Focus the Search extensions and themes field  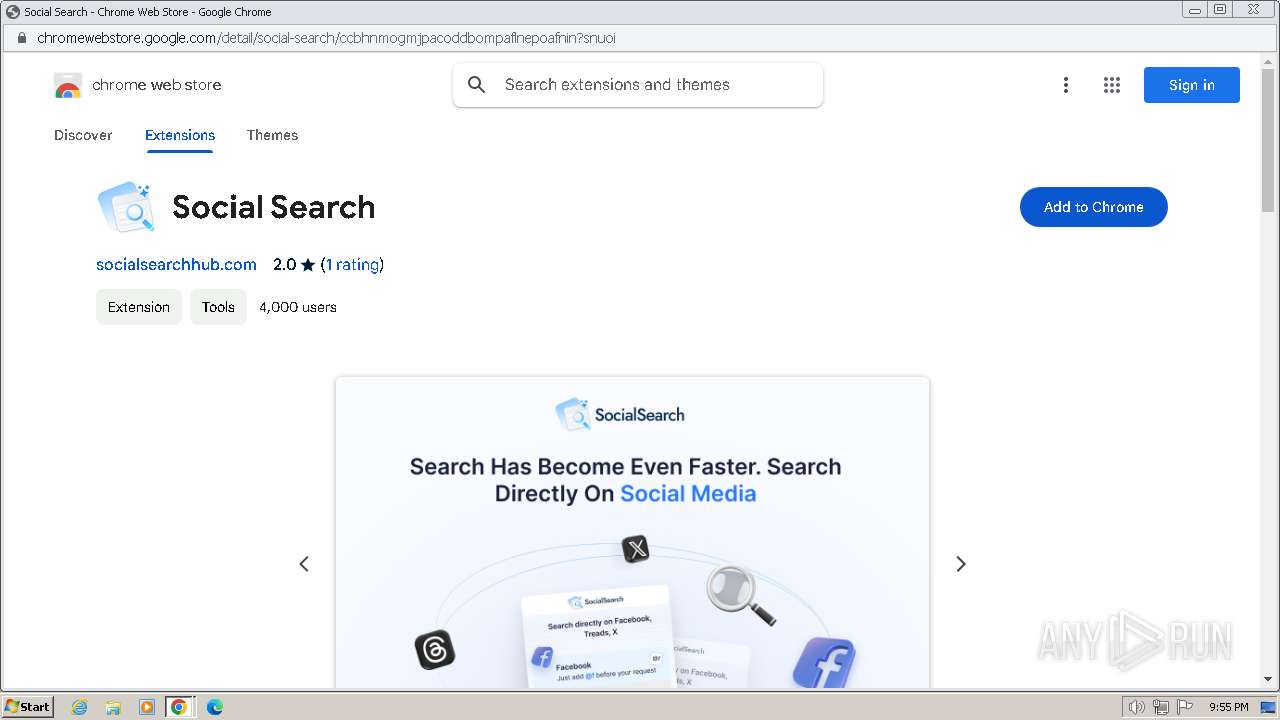coord(638,85)
